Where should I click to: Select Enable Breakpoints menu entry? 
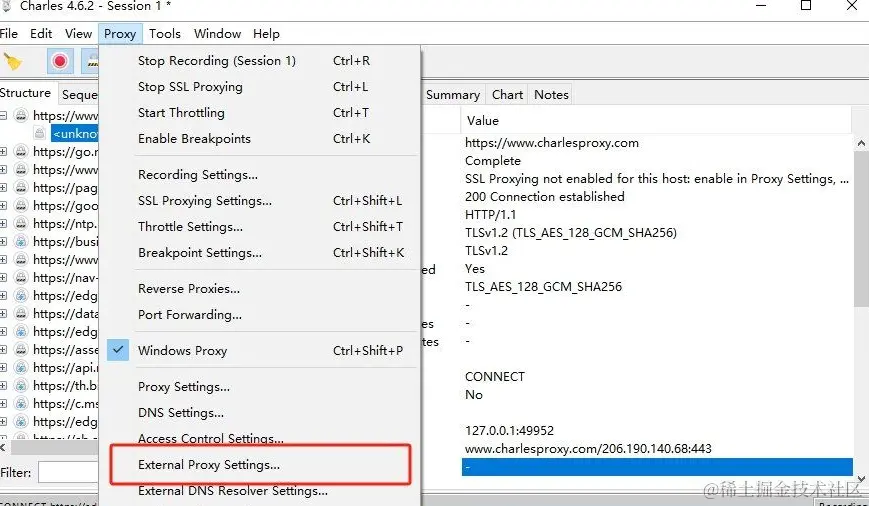(x=261, y=139)
